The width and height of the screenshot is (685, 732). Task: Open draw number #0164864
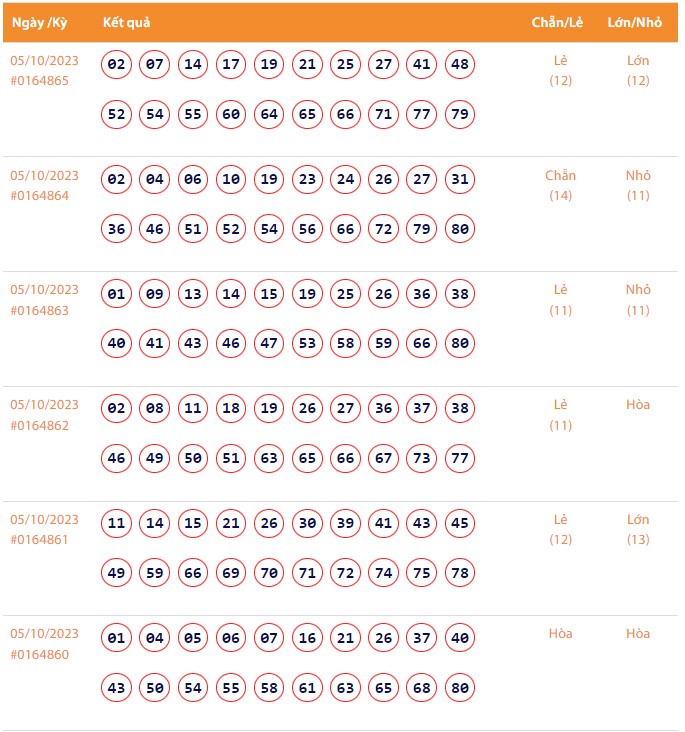pyautogui.click(x=40, y=196)
